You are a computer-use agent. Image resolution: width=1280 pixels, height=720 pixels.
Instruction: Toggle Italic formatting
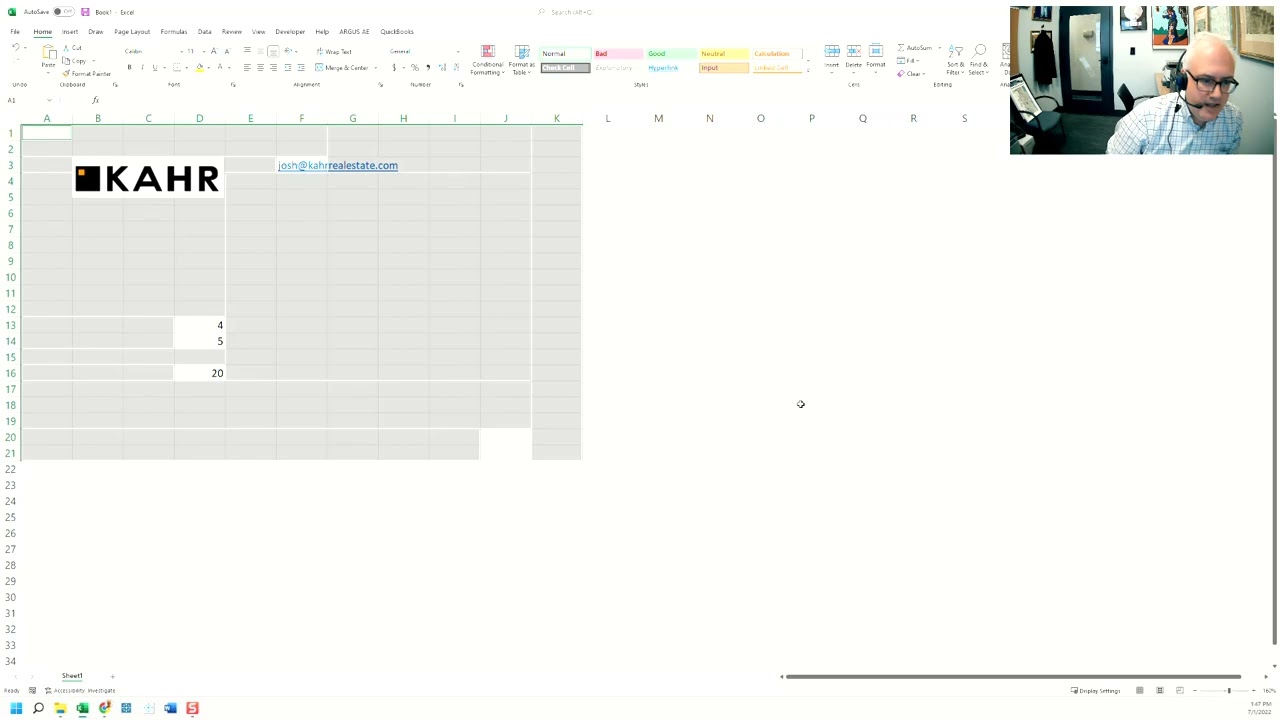142,67
